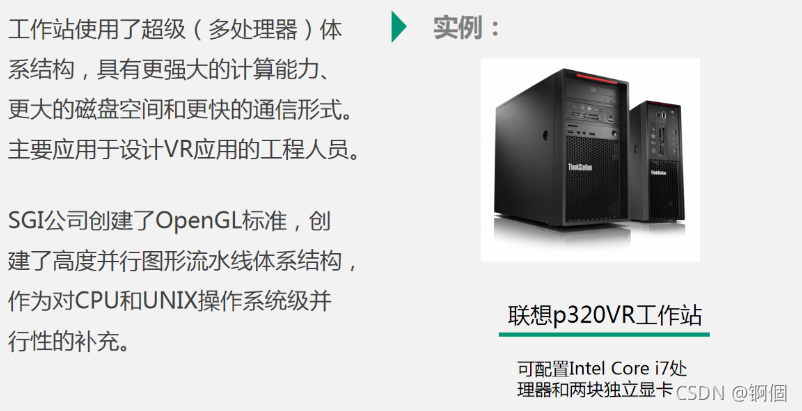Click the 可配置Intel Core i7处 text line
This screenshot has height=411, width=802.
(602, 369)
